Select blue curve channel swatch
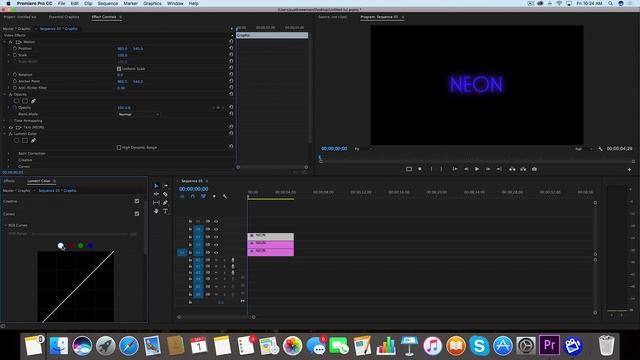This screenshot has height=360, width=640. pos(91,246)
